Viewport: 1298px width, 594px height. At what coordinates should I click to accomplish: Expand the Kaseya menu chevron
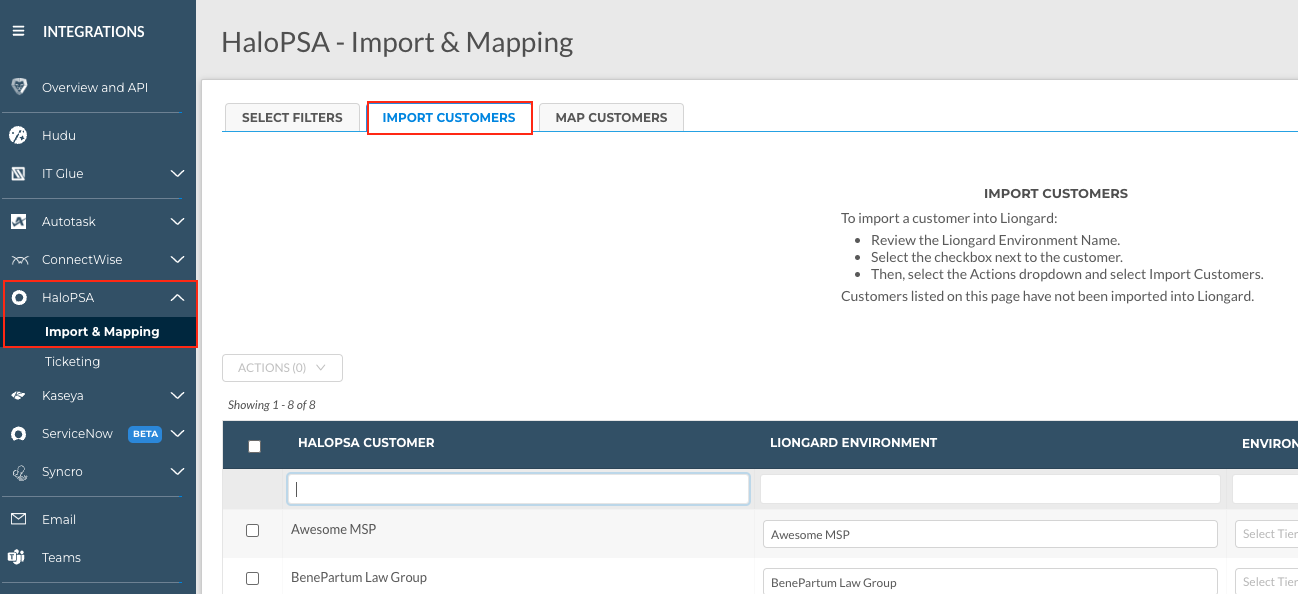[x=177, y=396]
